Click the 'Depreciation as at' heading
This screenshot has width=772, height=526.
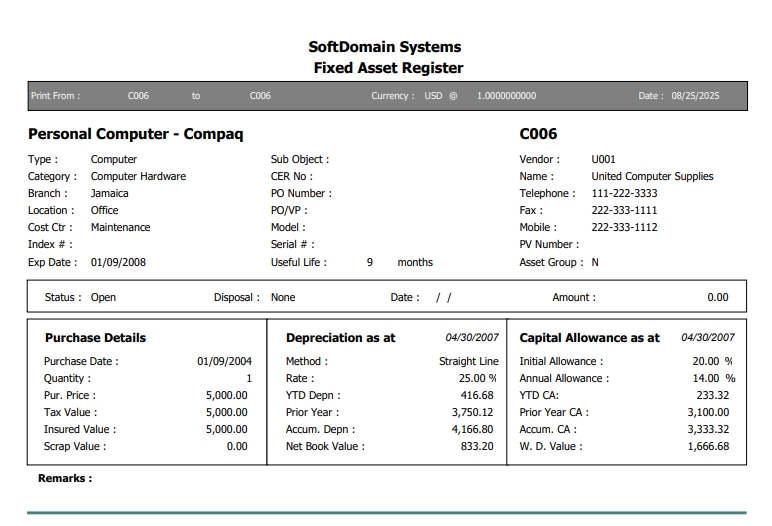341,338
